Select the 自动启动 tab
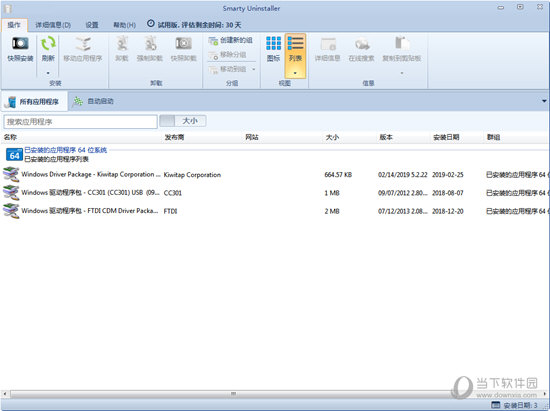Viewport: 550px width, 411px height. coord(93,102)
